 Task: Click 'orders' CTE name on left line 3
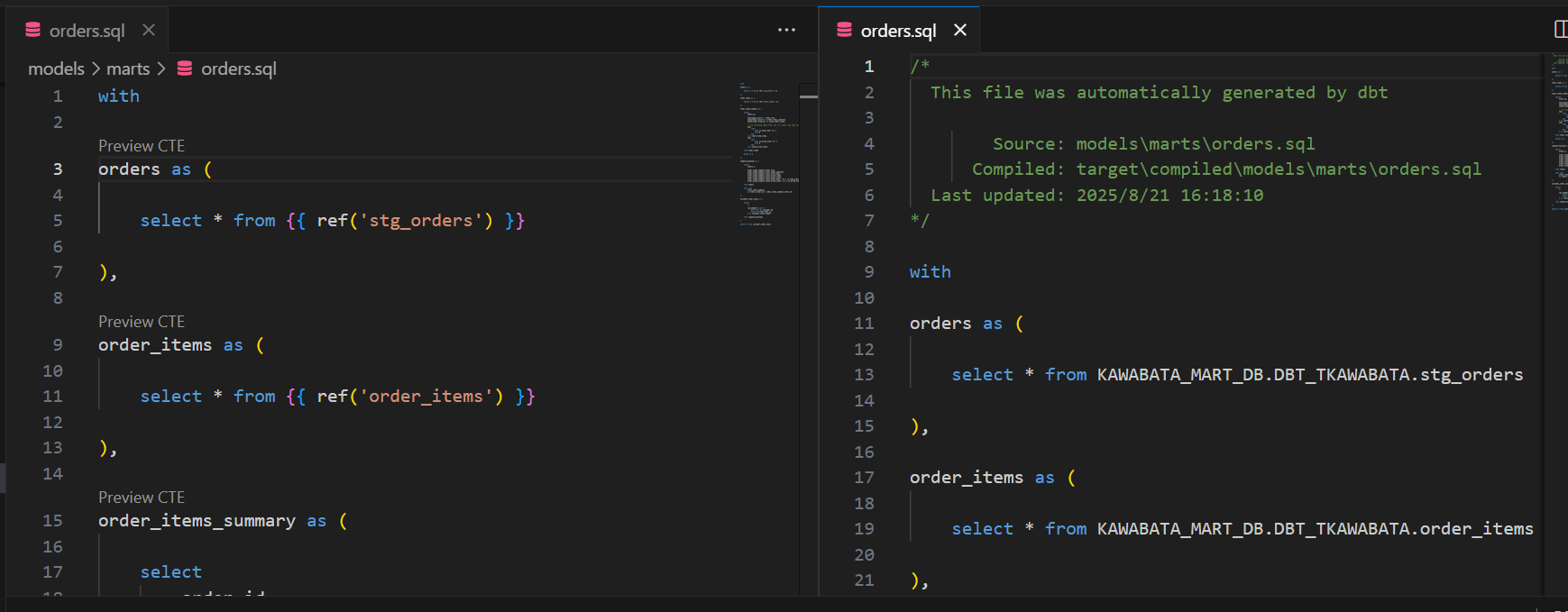pyautogui.click(x=129, y=169)
